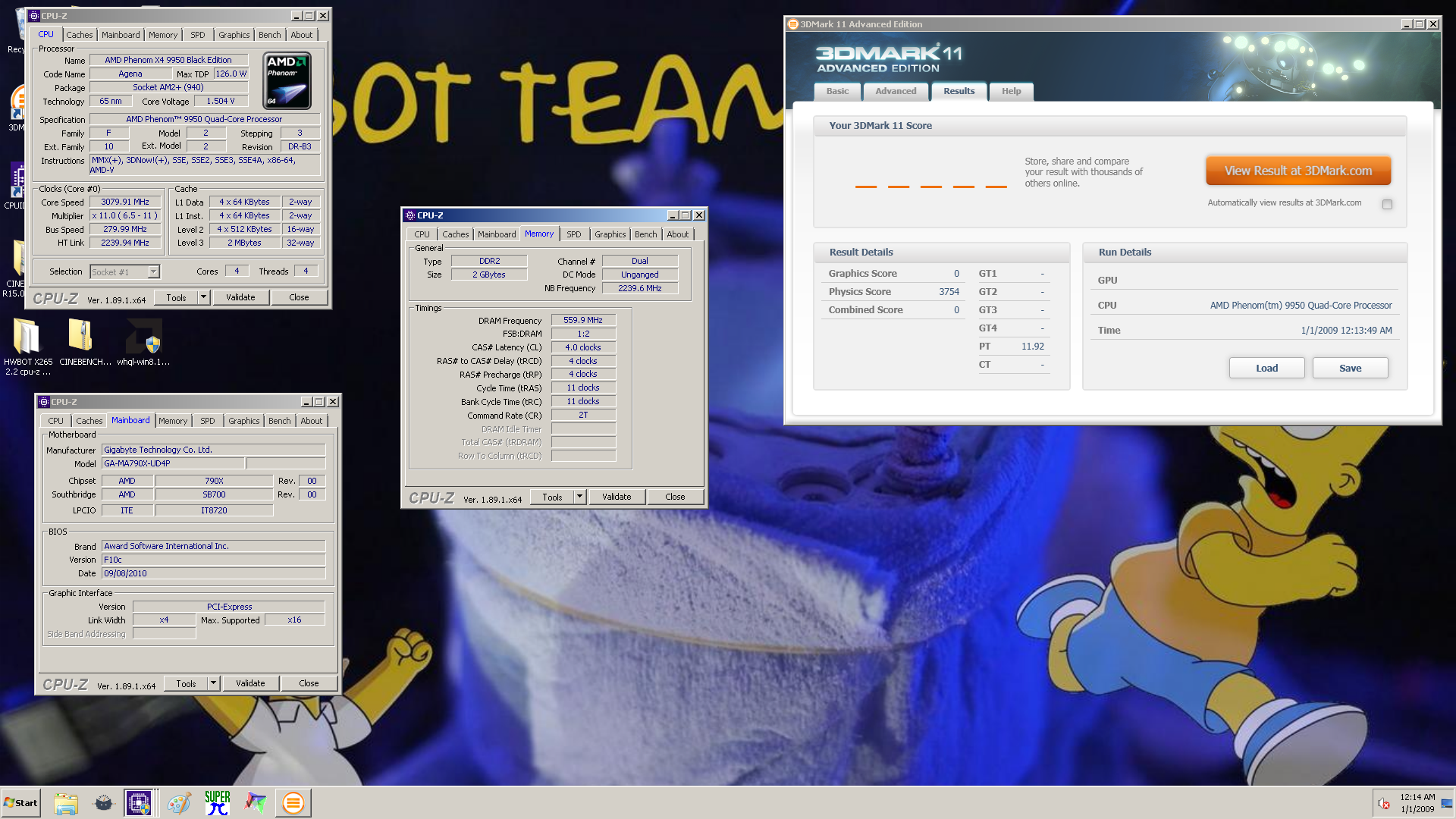This screenshot has width=1456, height=819.
Task: Click the Southbridge SB700 field
Action: coord(214,494)
